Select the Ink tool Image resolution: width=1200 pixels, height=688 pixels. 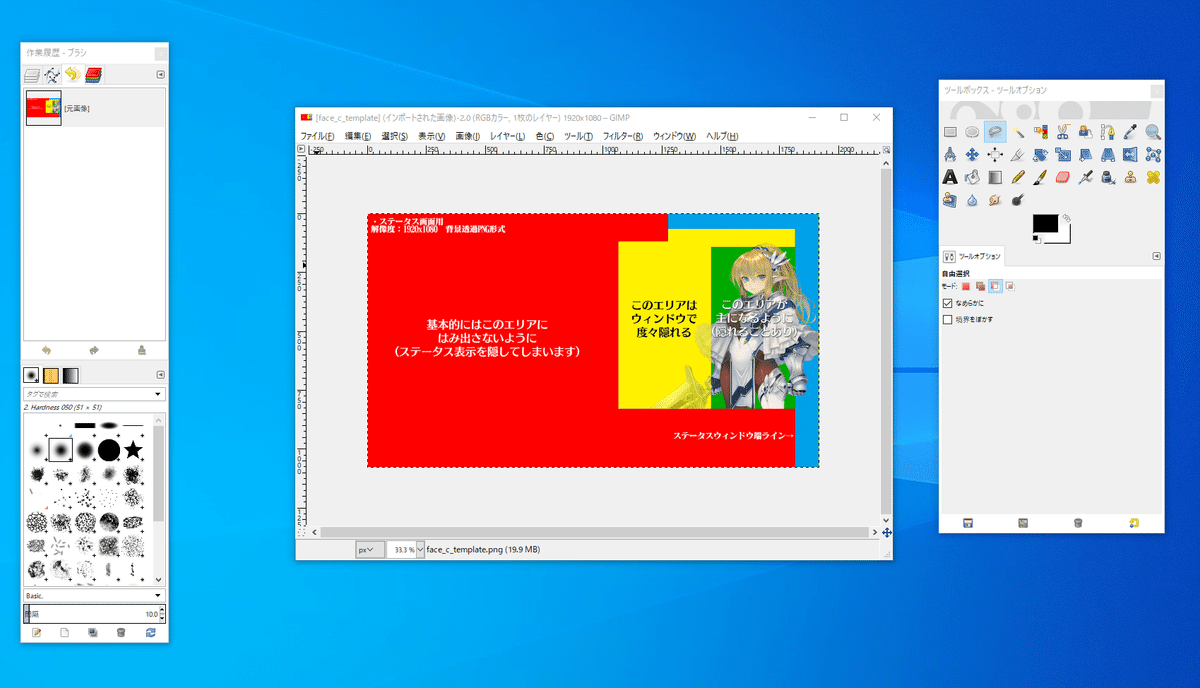coord(1108,177)
